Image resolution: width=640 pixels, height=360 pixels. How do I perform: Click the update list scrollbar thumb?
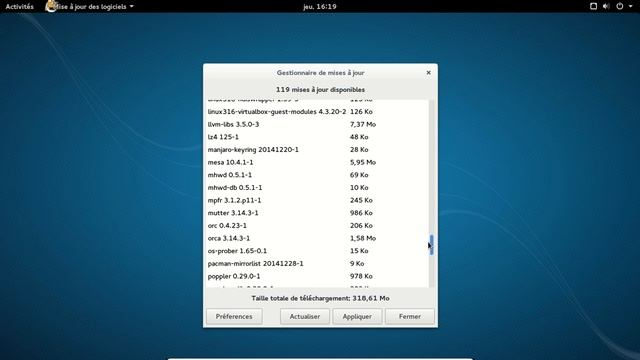tap(431, 245)
